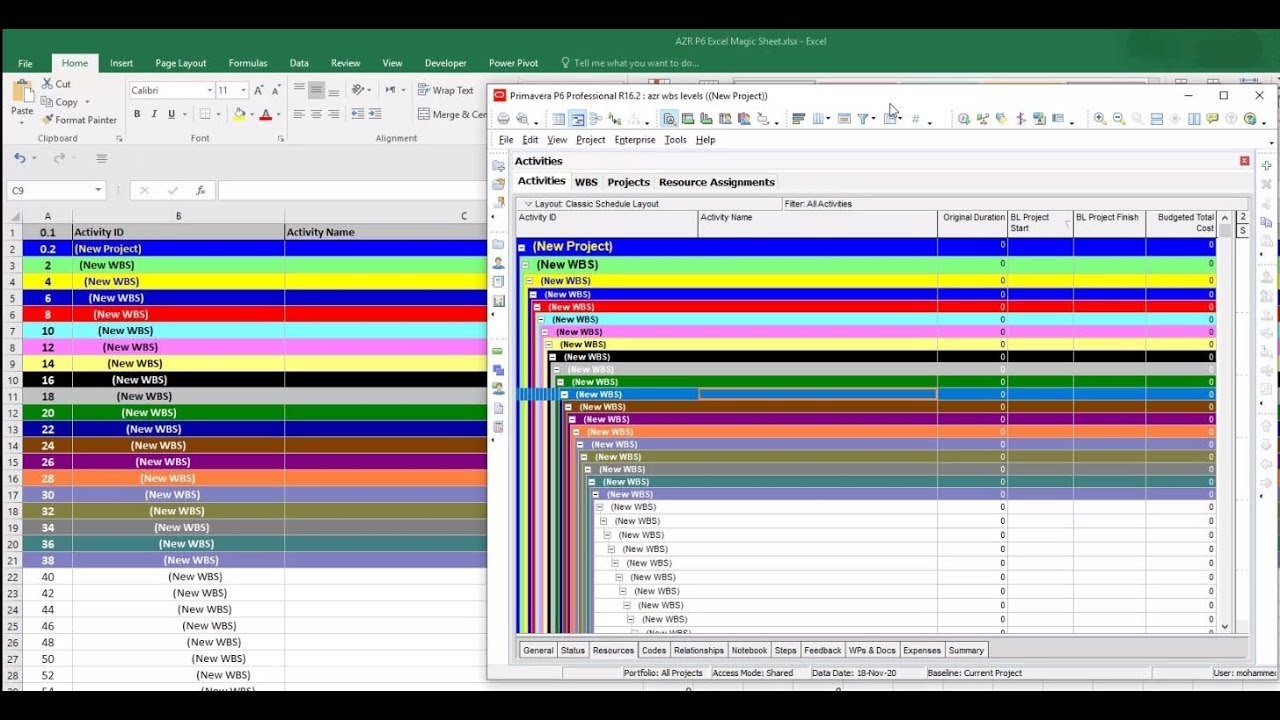Image resolution: width=1280 pixels, height=720 pixels.
Task: Click the Filter funnel icon in Primavera
Action: click(862, 119)
